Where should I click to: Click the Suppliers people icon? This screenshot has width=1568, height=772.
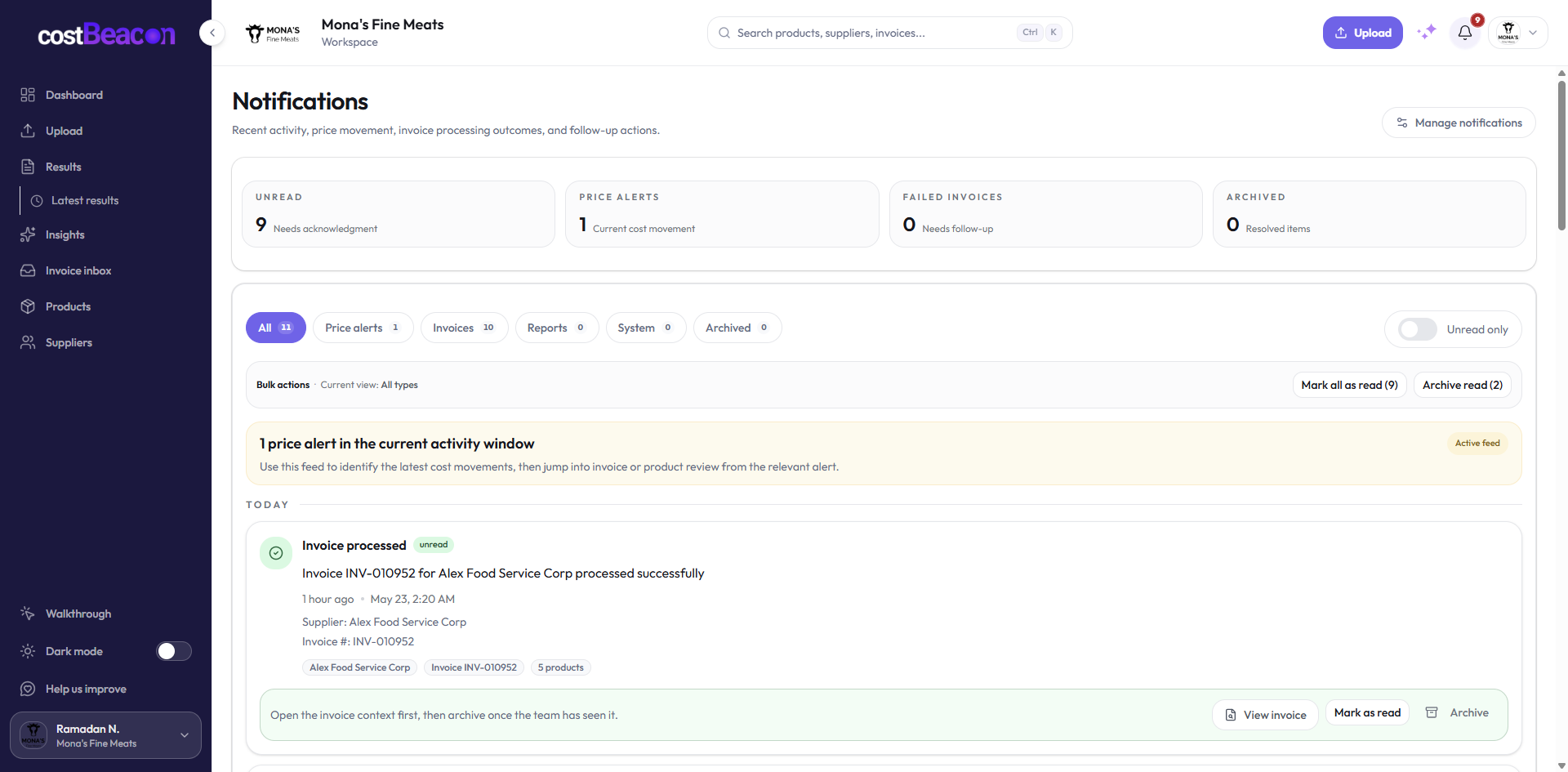[28, 342]
